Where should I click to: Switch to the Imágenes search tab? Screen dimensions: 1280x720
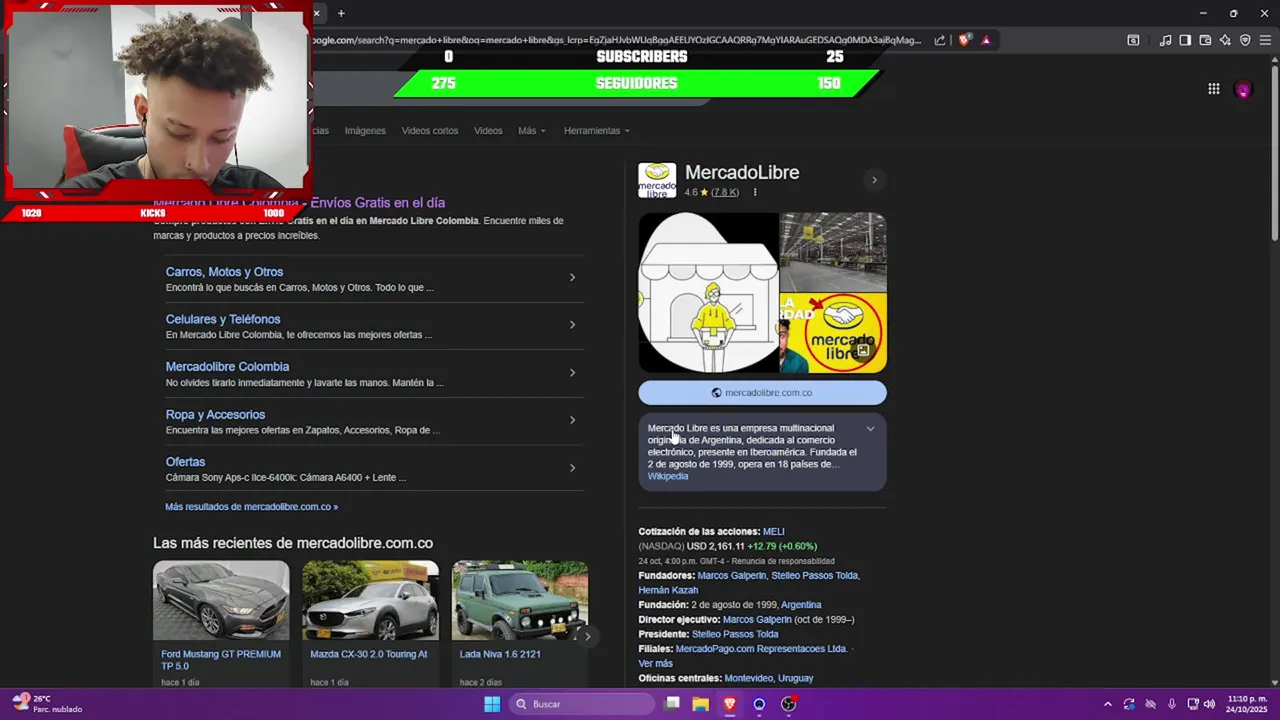click(x=365, y=131)
